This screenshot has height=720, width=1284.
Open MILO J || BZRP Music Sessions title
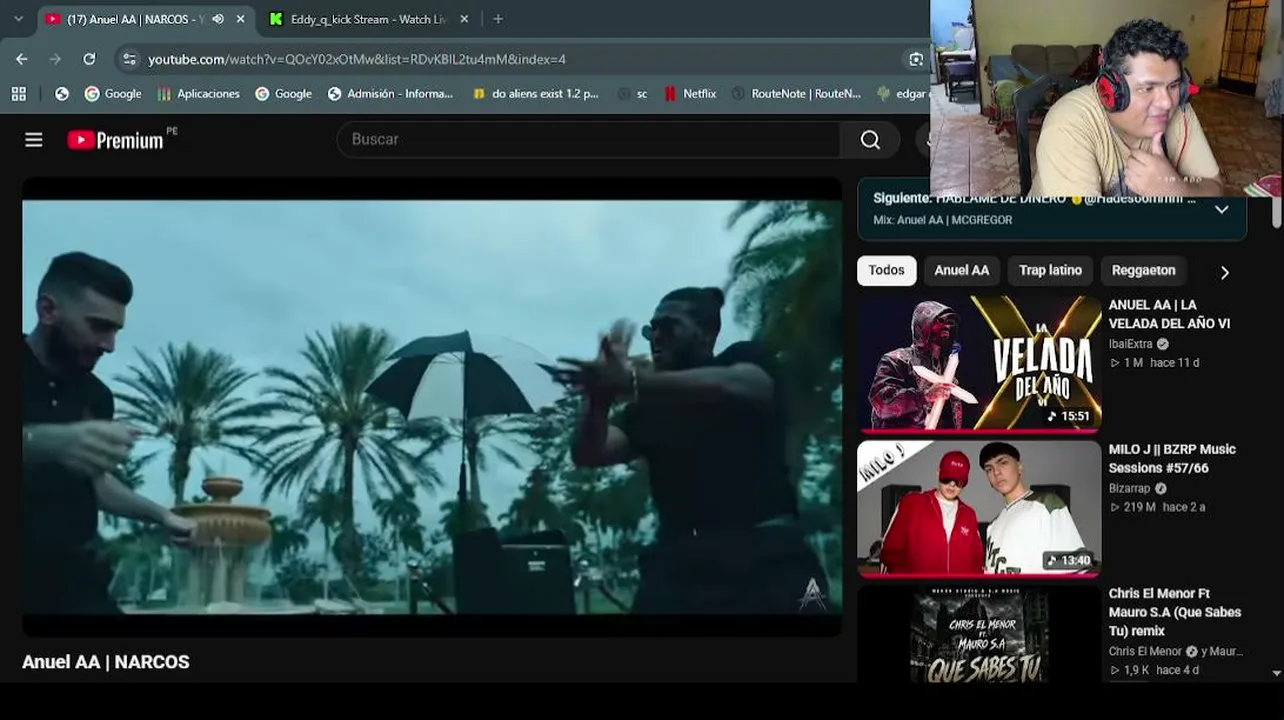[x=1172, y=458]
